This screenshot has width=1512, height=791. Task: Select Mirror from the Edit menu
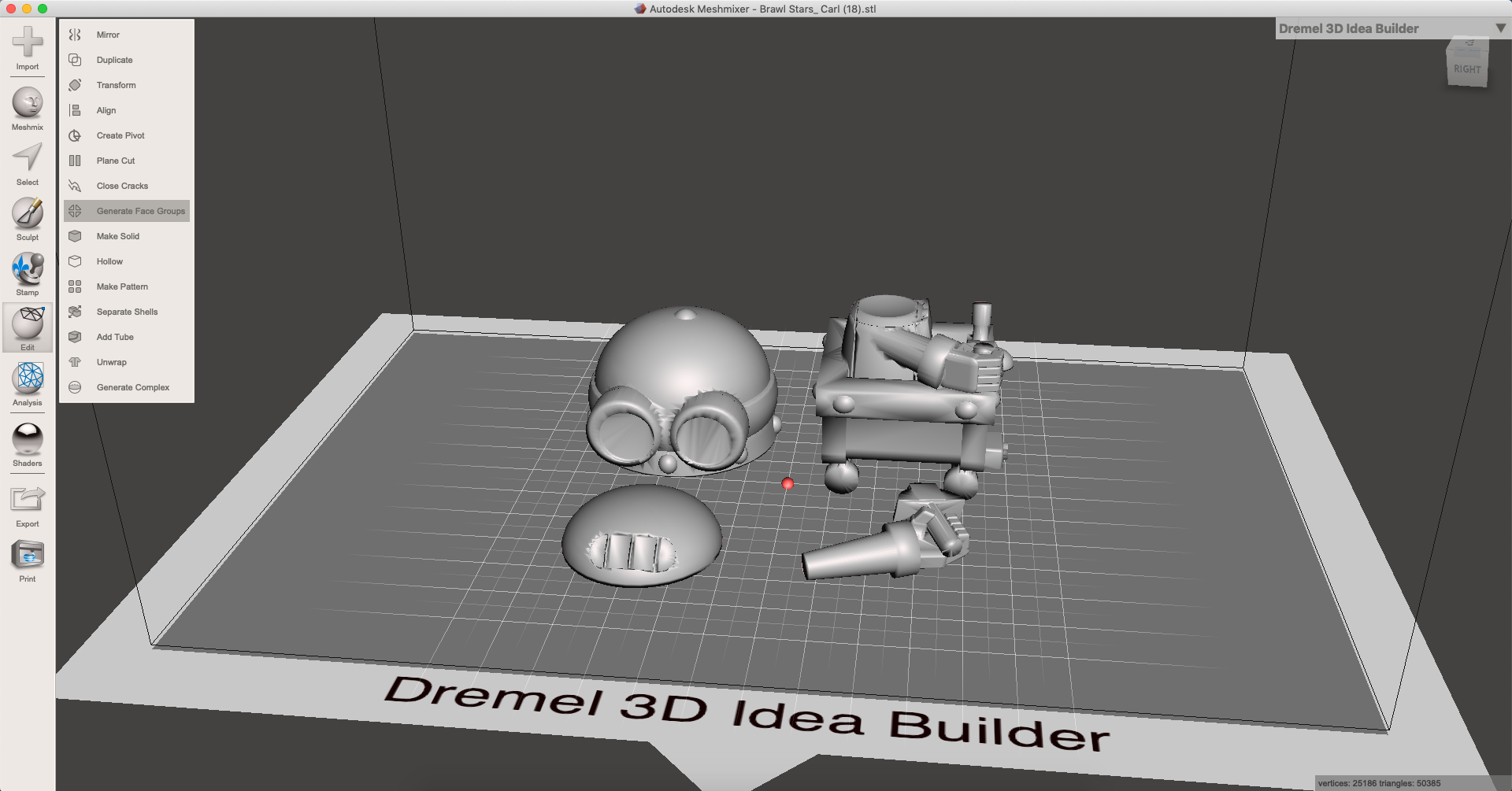click(127, 35)
